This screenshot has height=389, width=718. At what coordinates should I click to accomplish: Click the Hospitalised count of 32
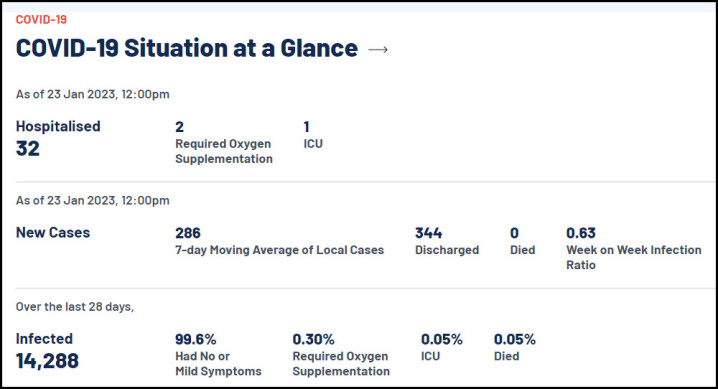[x=28, y=149]
